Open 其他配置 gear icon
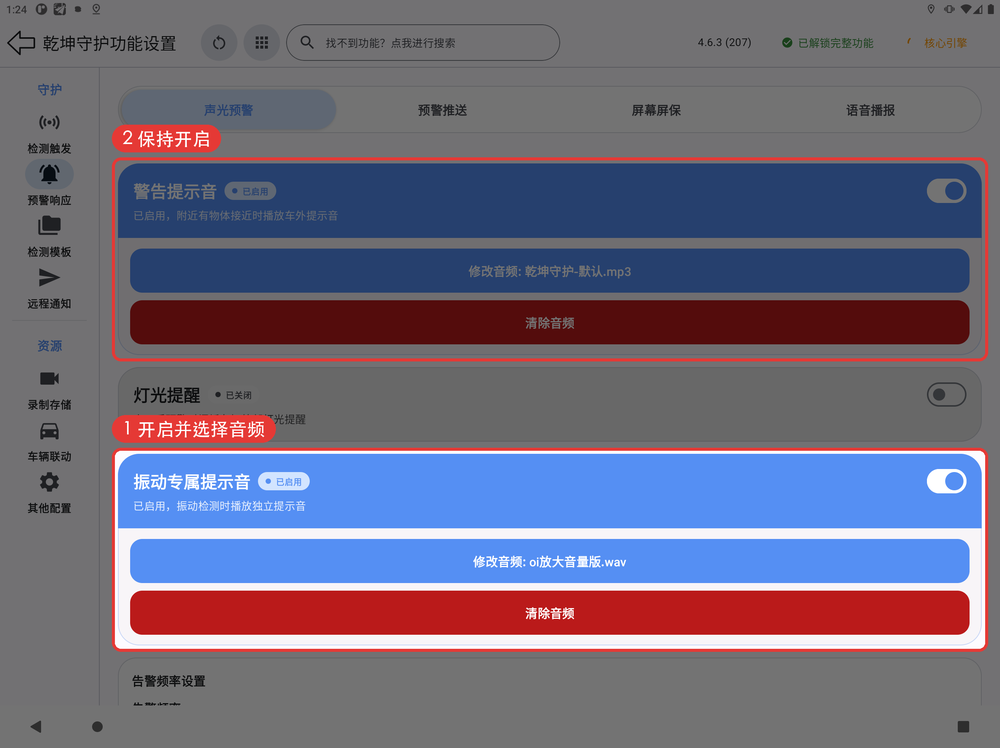 point(49,482)
